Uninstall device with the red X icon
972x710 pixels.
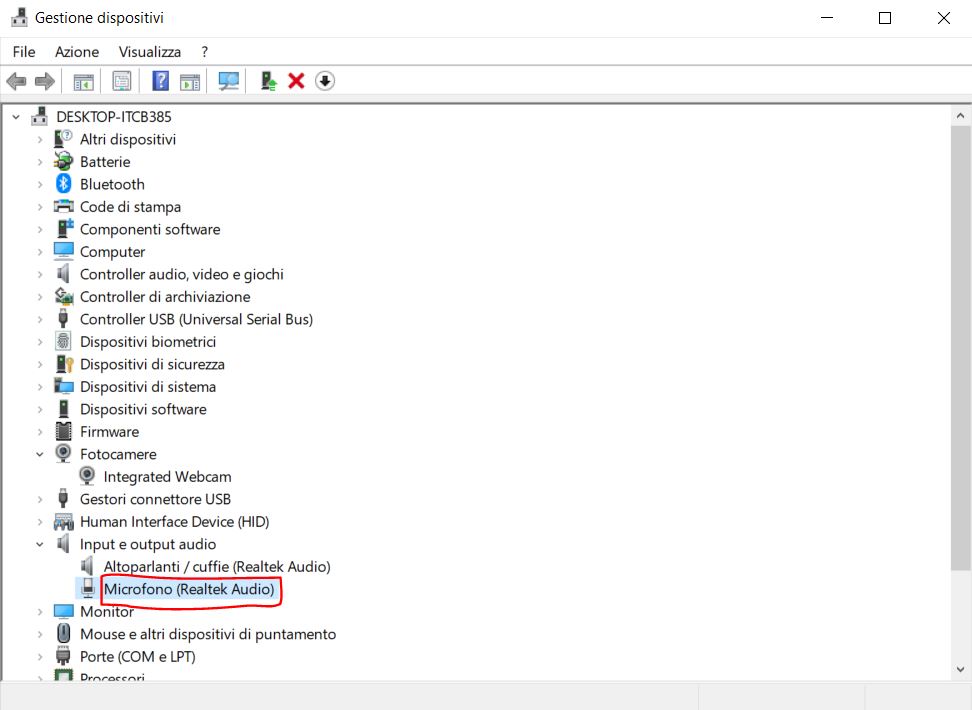point(296,81)
